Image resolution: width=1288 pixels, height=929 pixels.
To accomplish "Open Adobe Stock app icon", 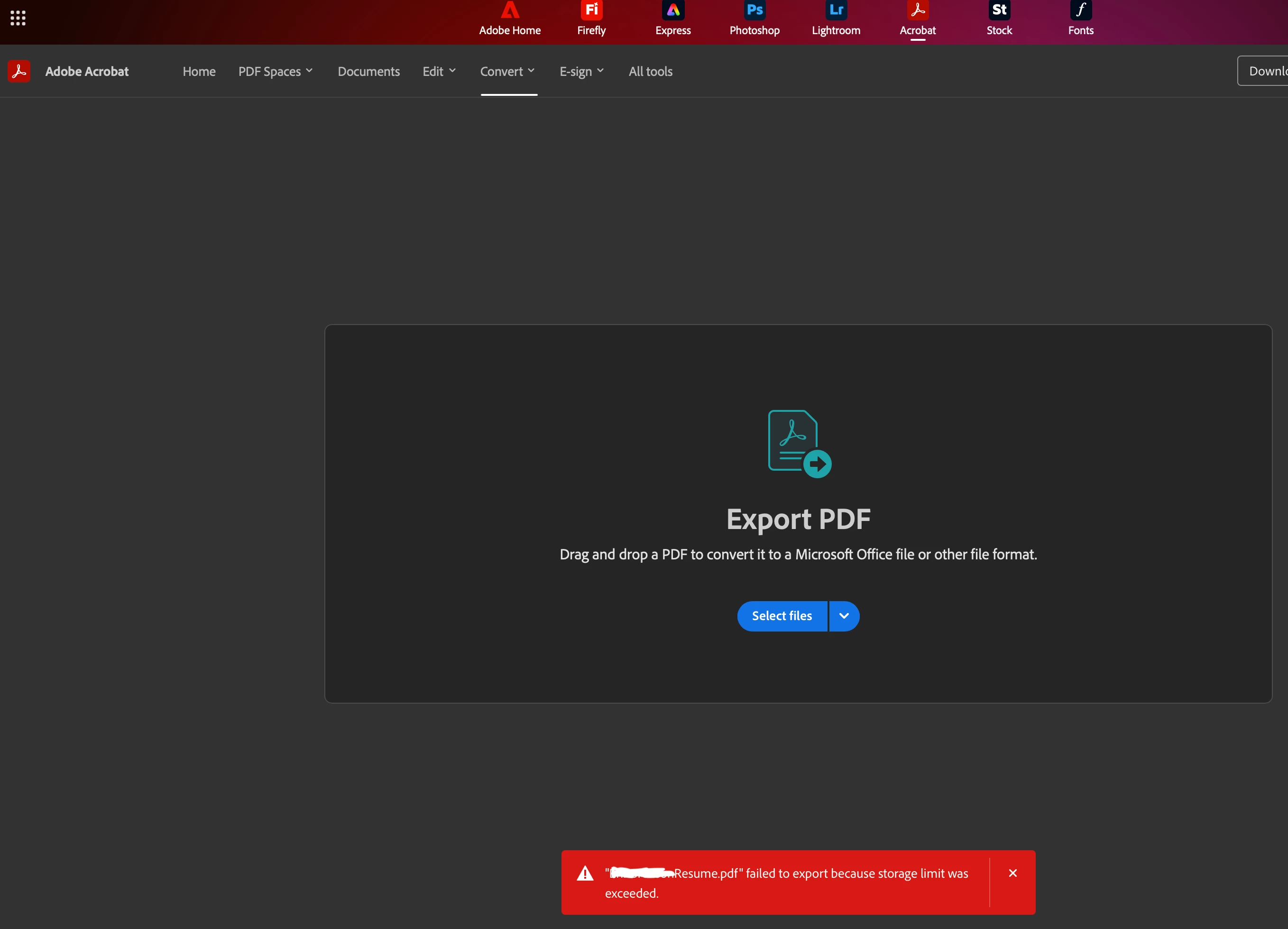I will coord(999,18).
